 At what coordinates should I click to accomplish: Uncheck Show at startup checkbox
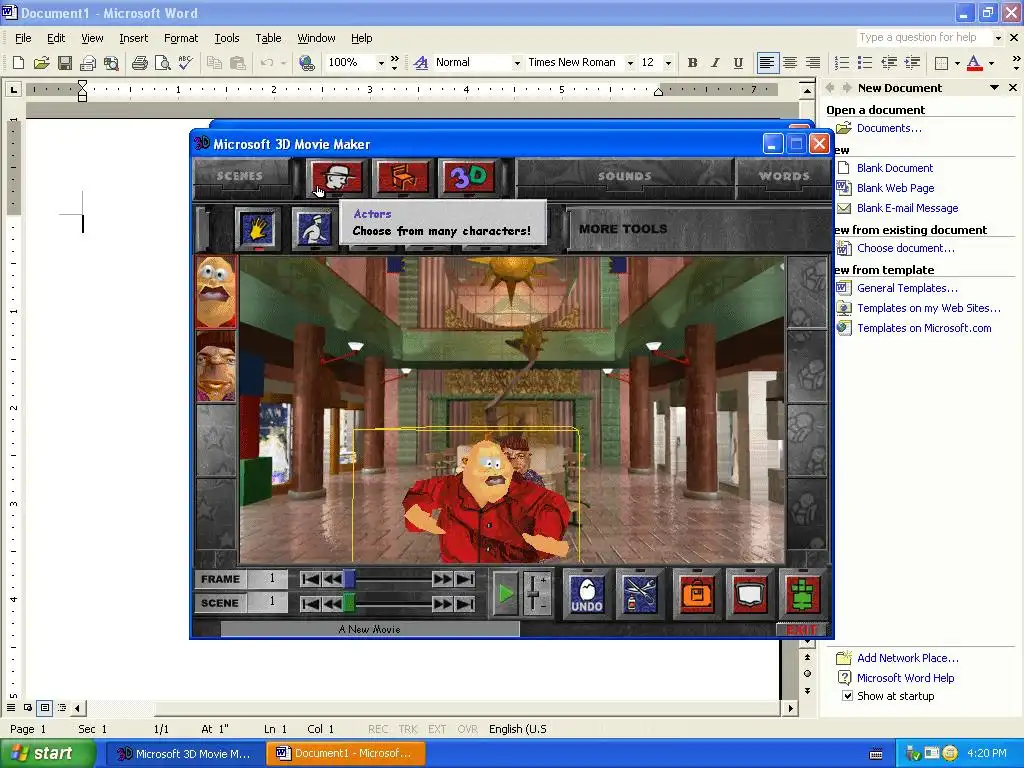pos(847,696)
